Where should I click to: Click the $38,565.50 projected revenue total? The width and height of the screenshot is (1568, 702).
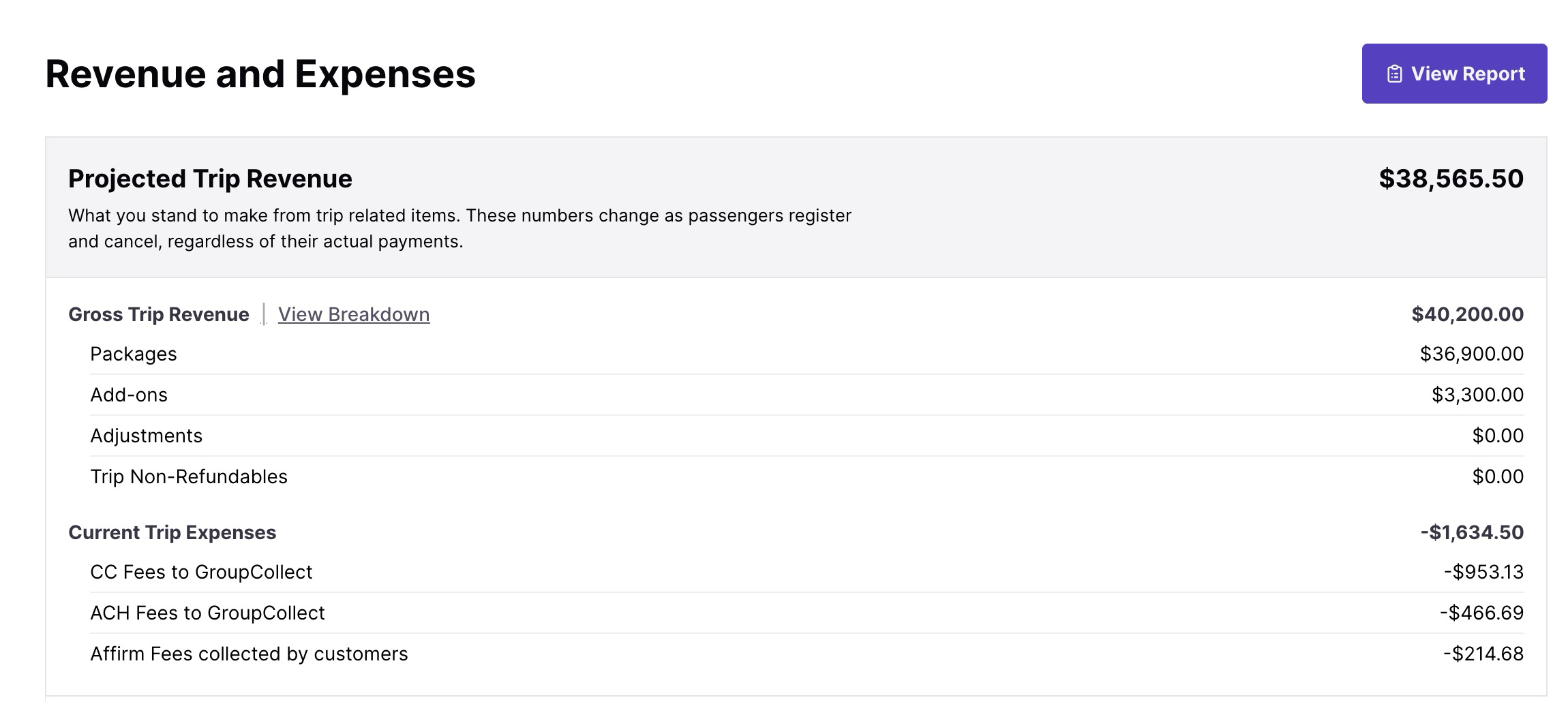tap(1451, 179)
